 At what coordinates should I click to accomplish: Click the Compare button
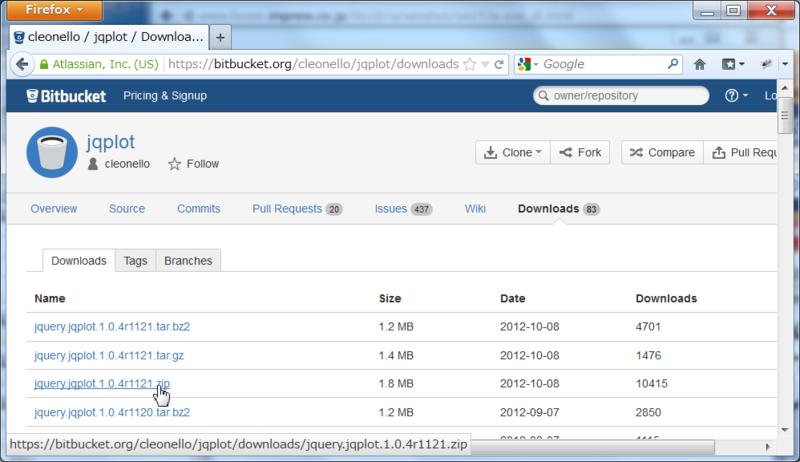tap(662, 152)
